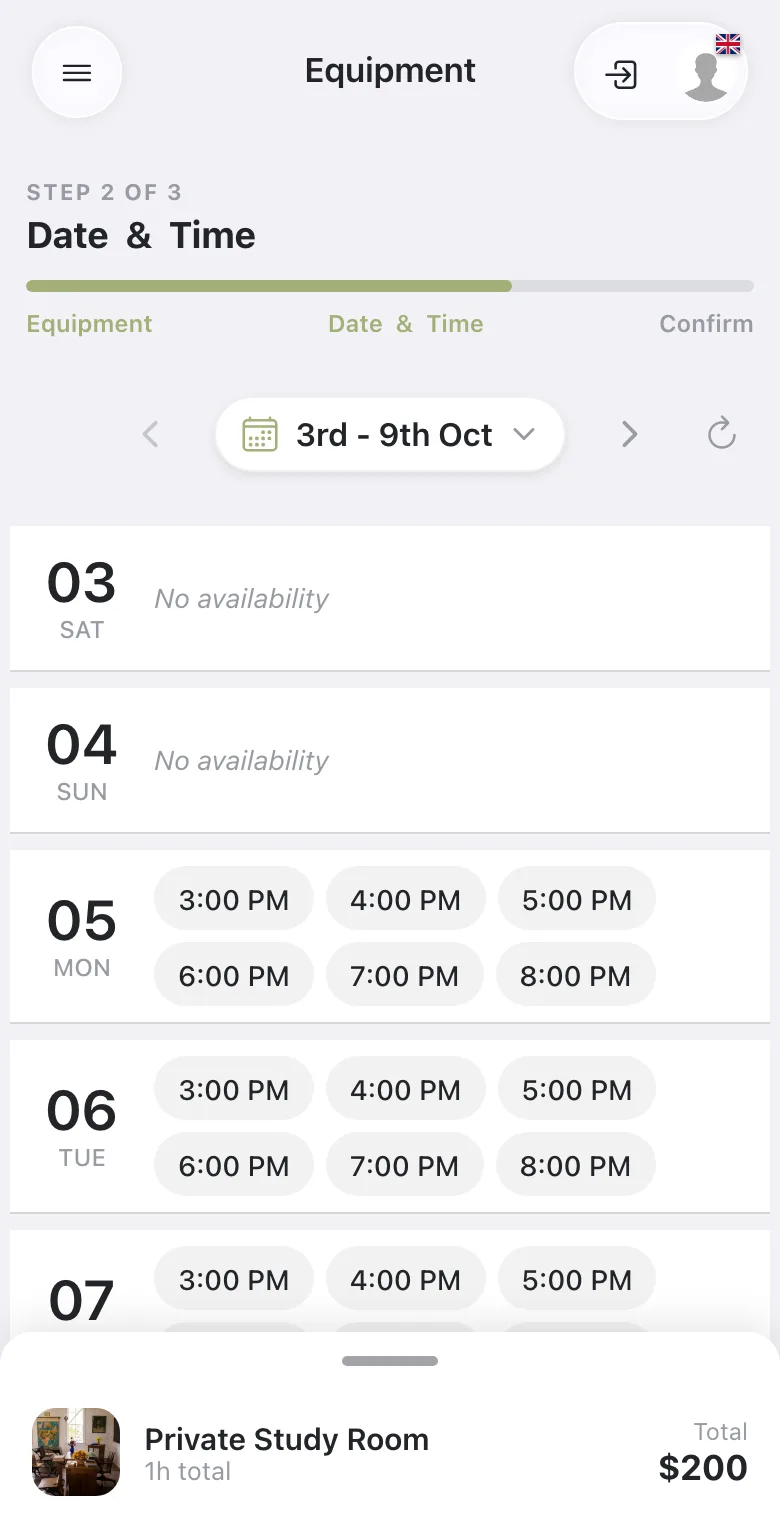Open Private Study Room thumbnail
The image size is (780, 1520).
(x=76, y=1452)
